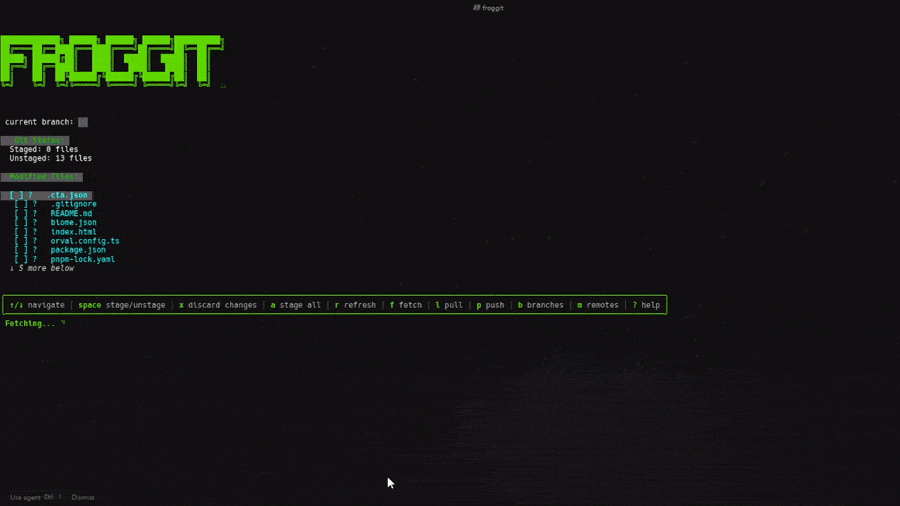Click the FROGGIT ASCII logo
The width and height of the screenshot is (900, 506).
pyautogui.click(x=112, y=61)
